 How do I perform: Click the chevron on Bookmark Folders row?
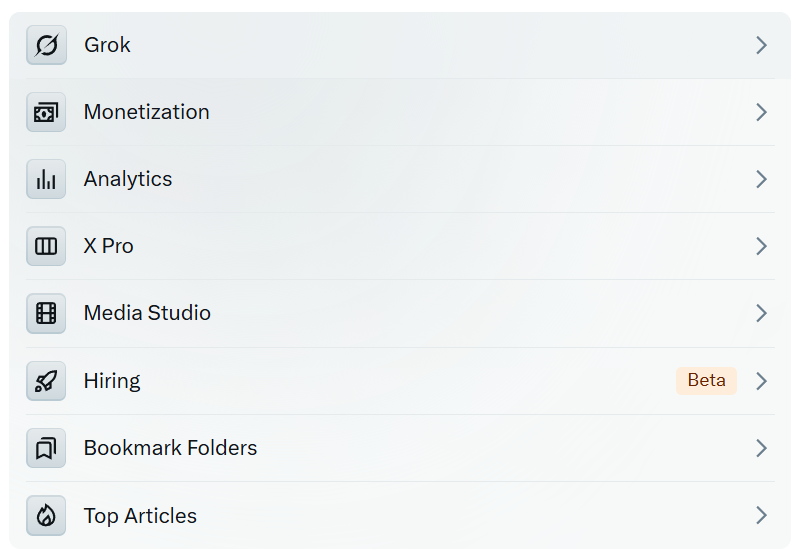pos(762,448)
